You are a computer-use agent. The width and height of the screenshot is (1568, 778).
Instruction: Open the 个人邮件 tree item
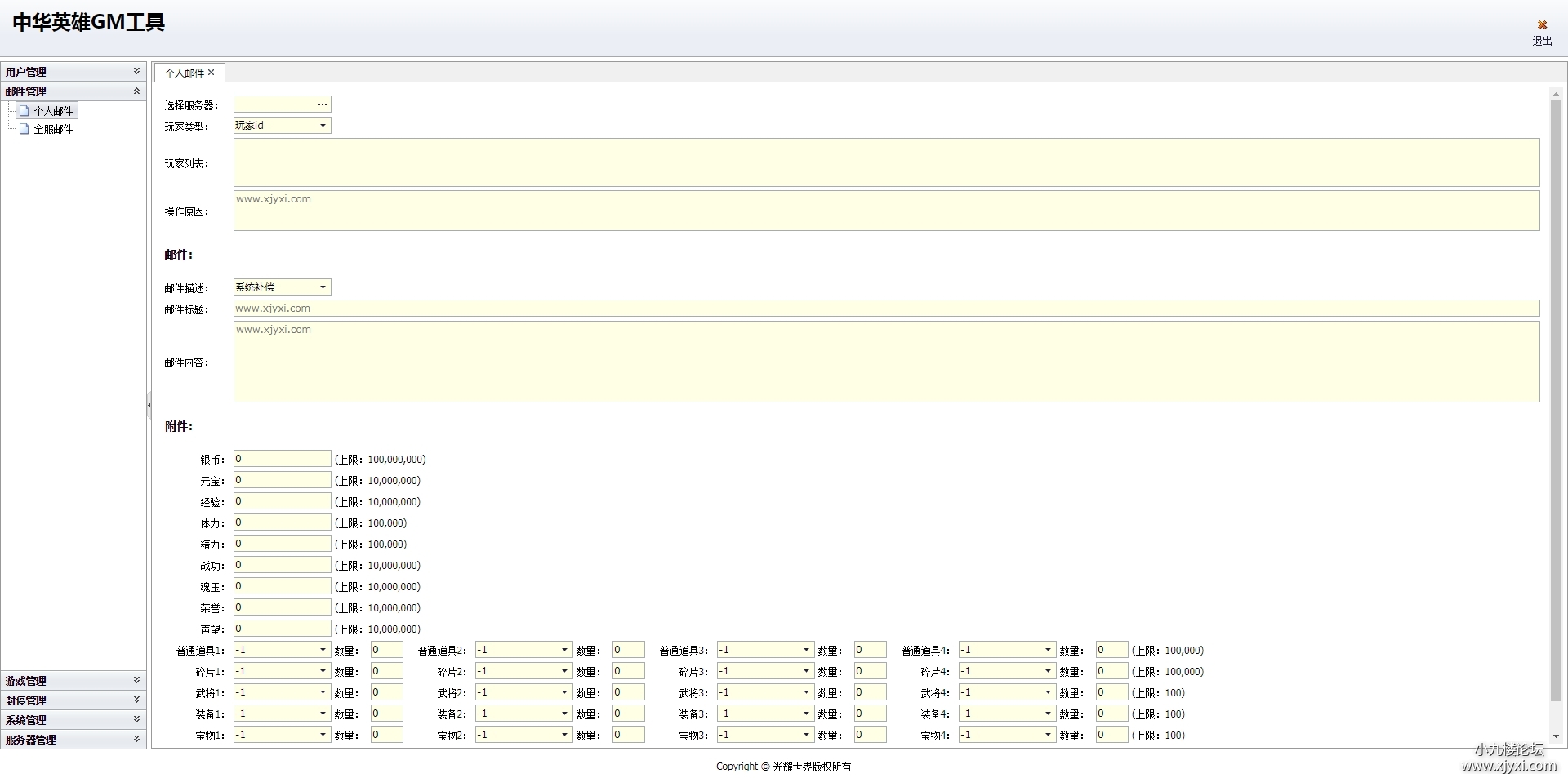(x=53, y=111)
